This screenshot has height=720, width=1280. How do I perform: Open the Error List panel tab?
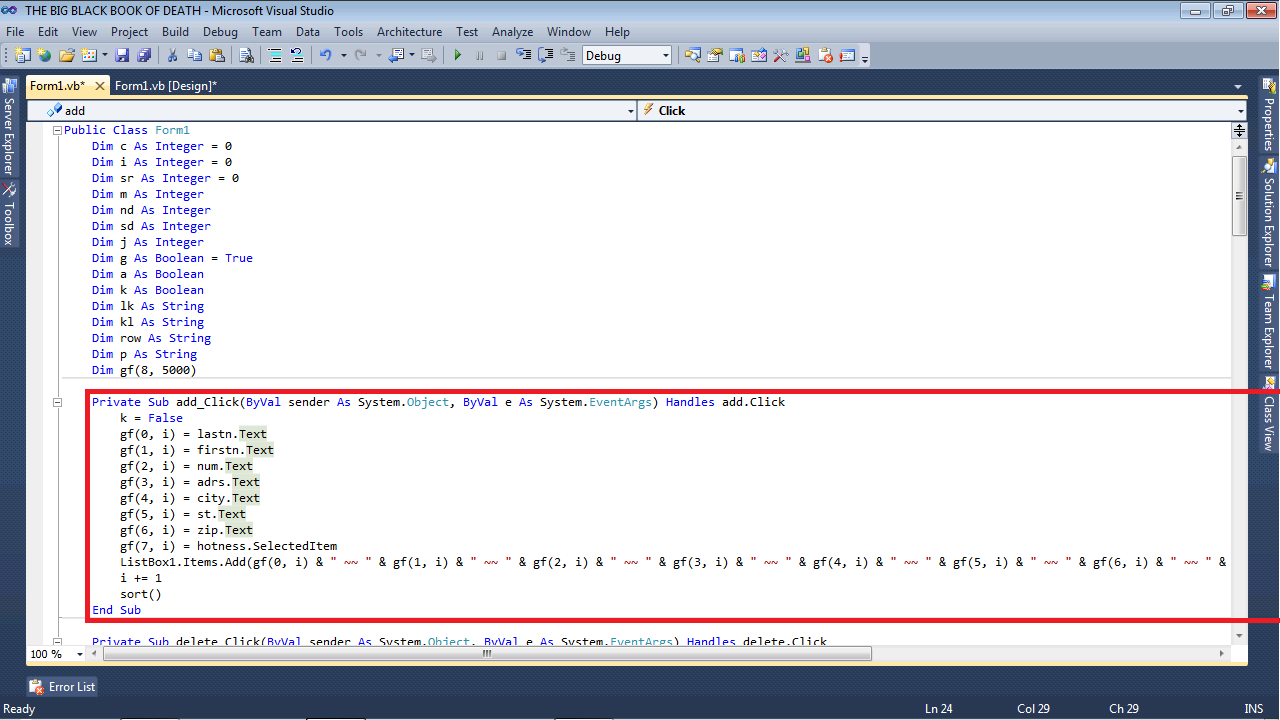(x=63, y=687)
